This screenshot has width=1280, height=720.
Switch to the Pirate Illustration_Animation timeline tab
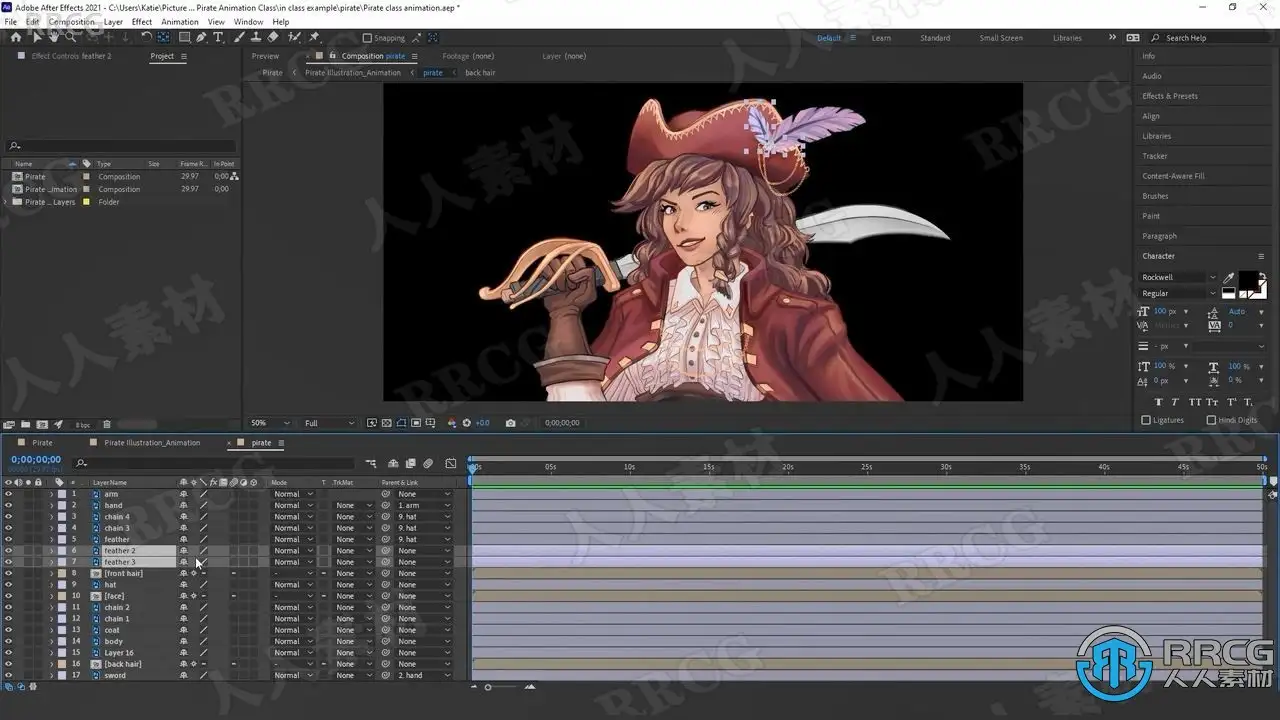pos(152,443)
